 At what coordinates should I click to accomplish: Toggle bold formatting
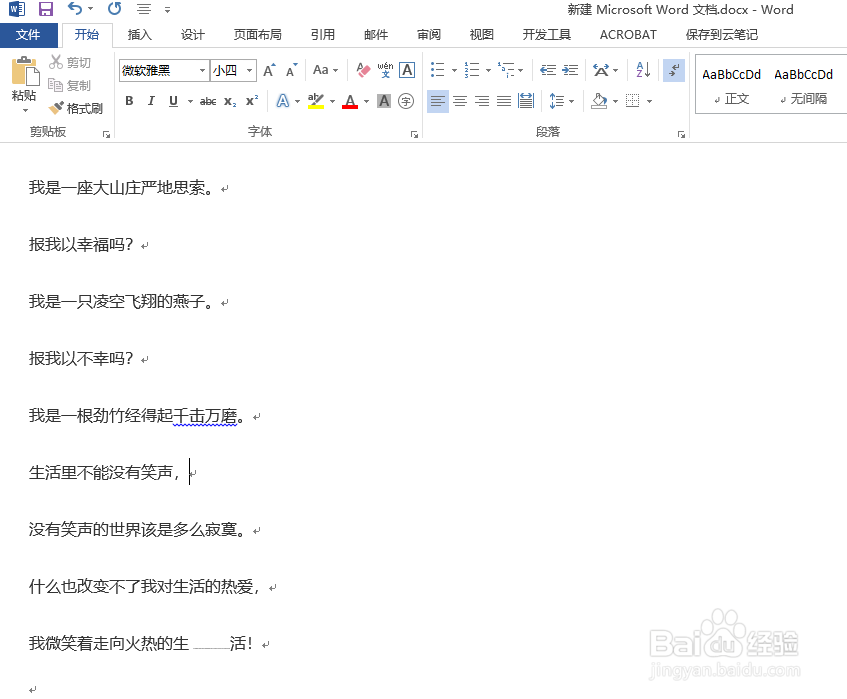pyautogui.click(x=128, y=101)
